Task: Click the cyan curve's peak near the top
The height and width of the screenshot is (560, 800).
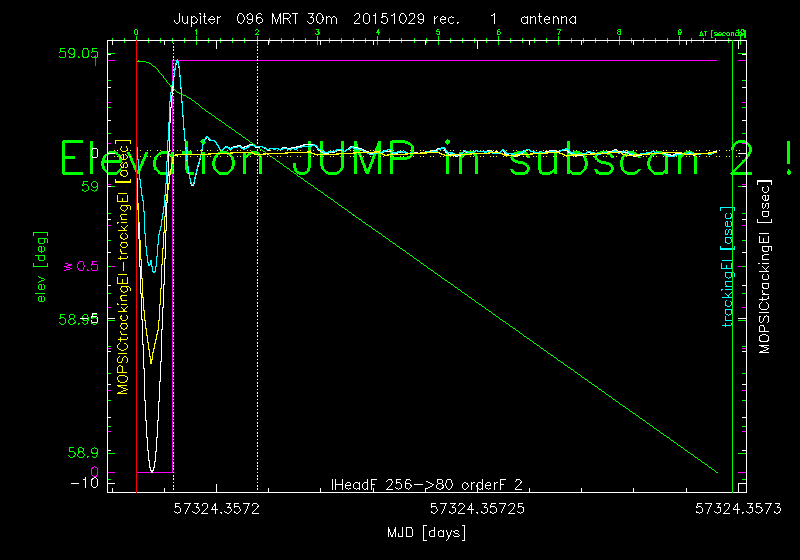Action: [x=177, y=61]
